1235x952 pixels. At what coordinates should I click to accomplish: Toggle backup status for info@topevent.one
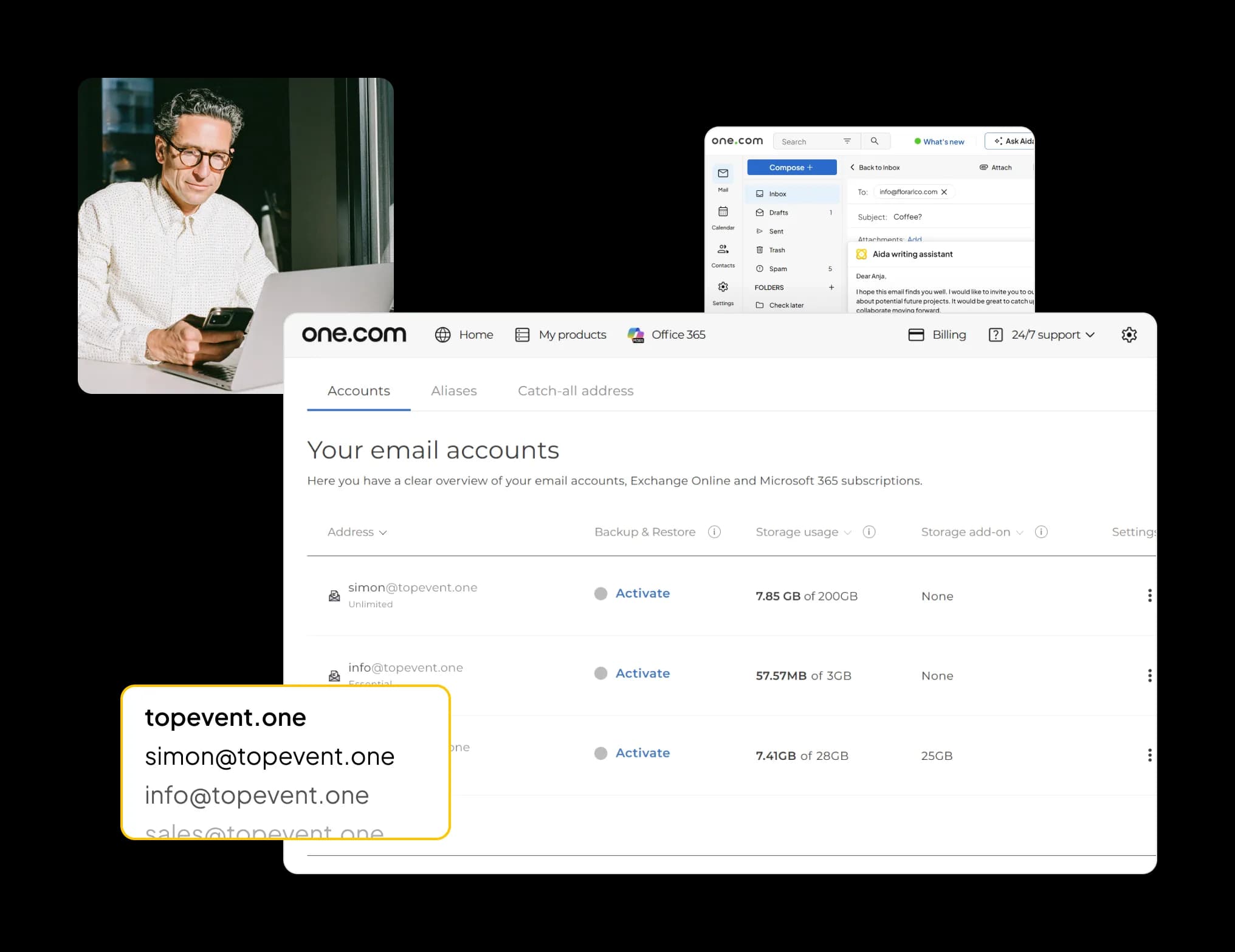[600, 674]
